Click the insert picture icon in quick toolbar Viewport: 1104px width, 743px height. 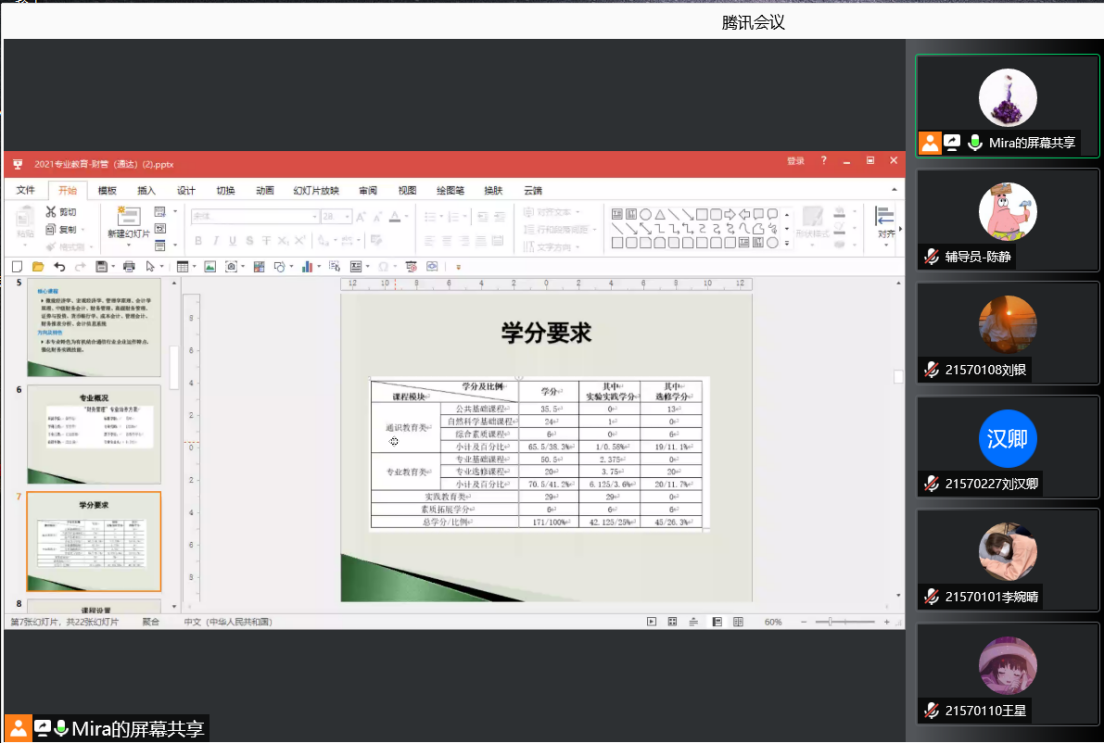(210, 266)
